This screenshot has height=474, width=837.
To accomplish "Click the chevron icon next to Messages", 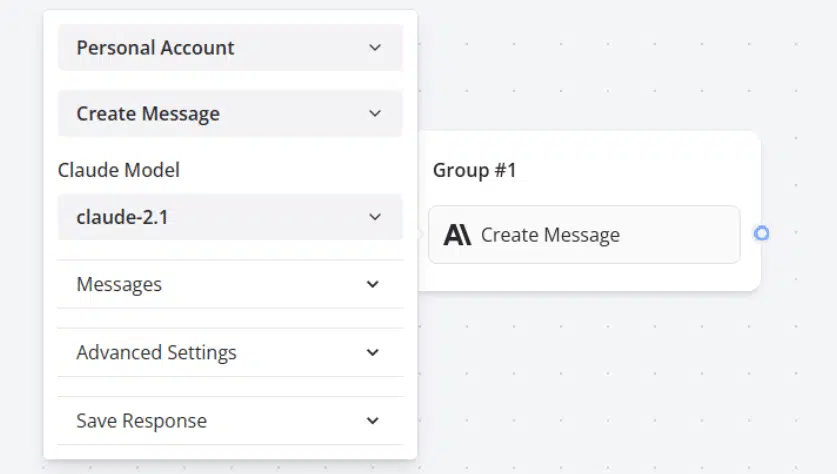I will [373, 285].
